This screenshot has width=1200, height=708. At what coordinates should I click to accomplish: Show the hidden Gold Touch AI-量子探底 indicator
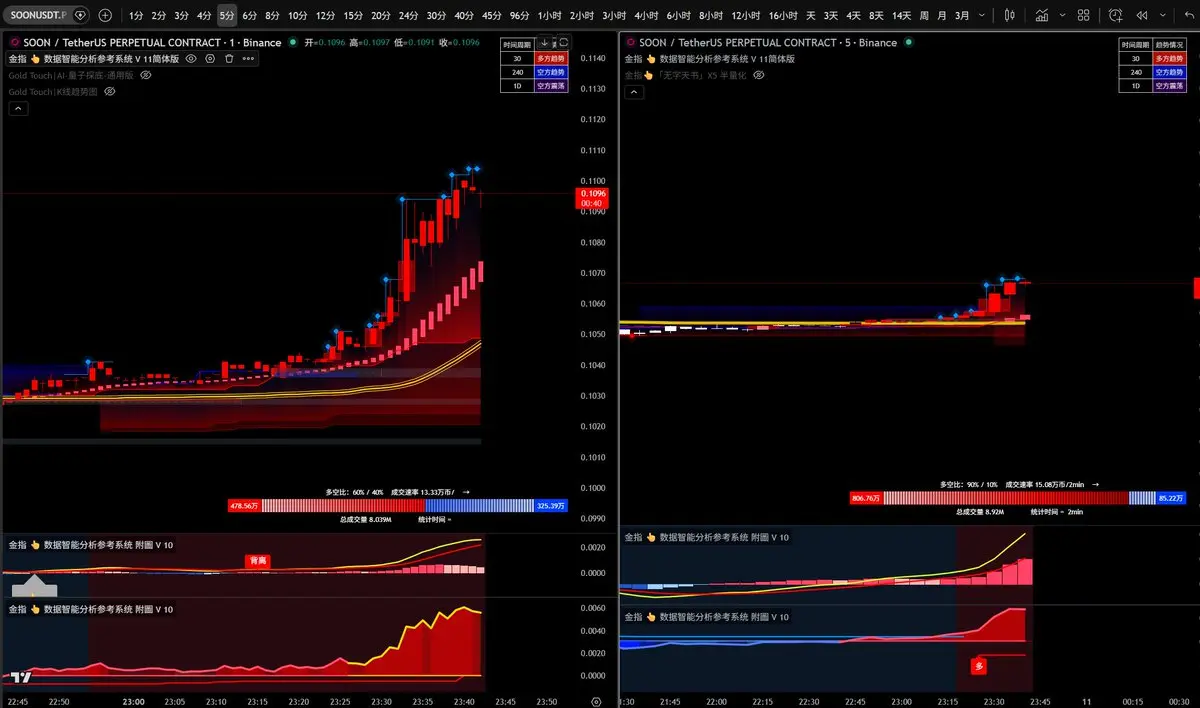click(145, 75)
